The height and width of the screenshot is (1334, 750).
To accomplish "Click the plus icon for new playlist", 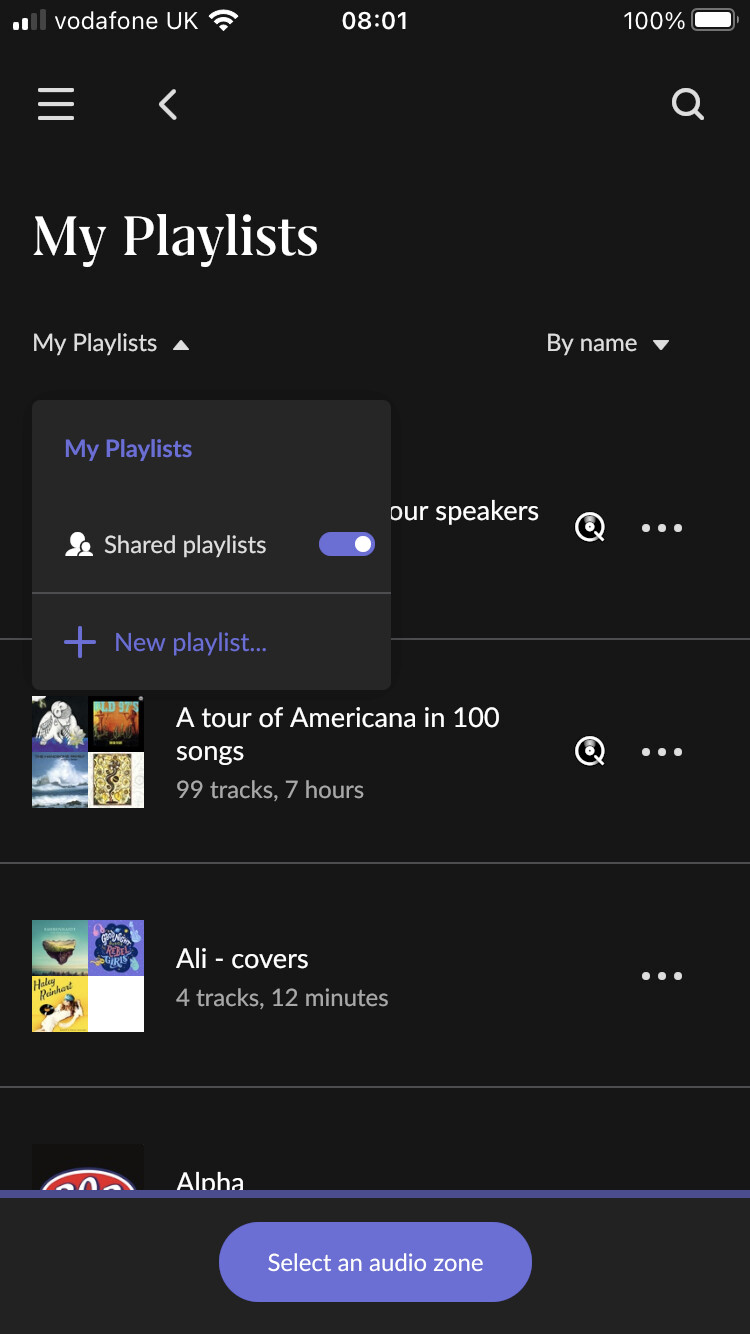I will pyautogui.click(x=80, y=642).
